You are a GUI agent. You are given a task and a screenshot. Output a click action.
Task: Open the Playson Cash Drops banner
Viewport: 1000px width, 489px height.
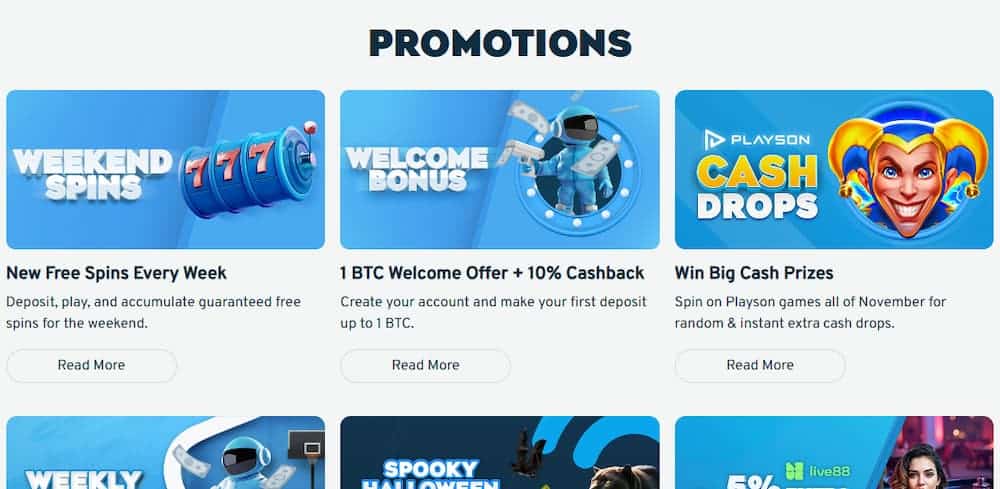tap(834, 169)
